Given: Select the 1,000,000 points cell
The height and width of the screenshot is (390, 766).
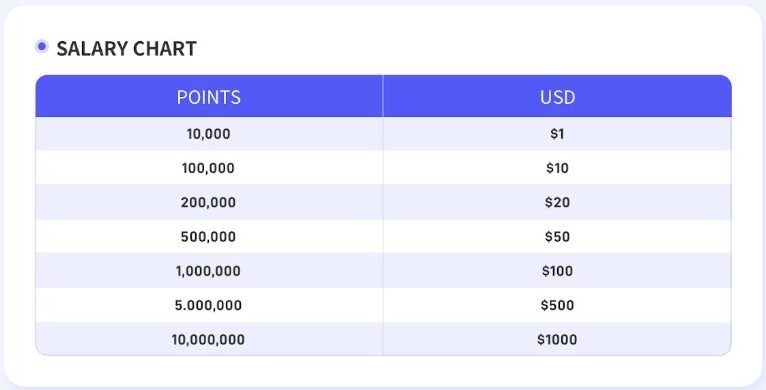Looking at the screenshot, I should (x=209, y=271).
